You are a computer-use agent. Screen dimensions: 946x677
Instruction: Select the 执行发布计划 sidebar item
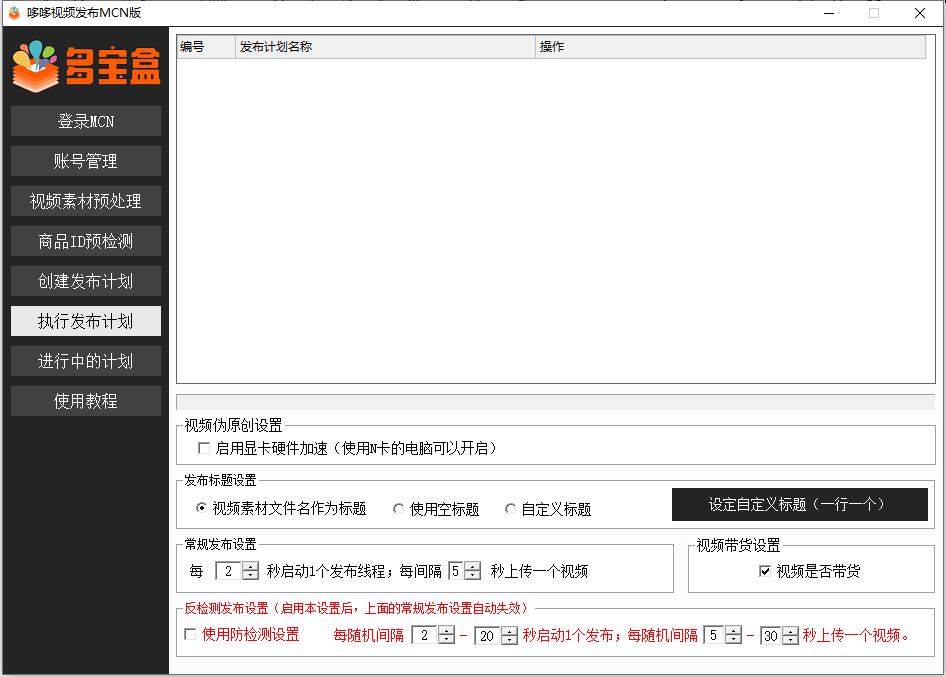[86, 321]
